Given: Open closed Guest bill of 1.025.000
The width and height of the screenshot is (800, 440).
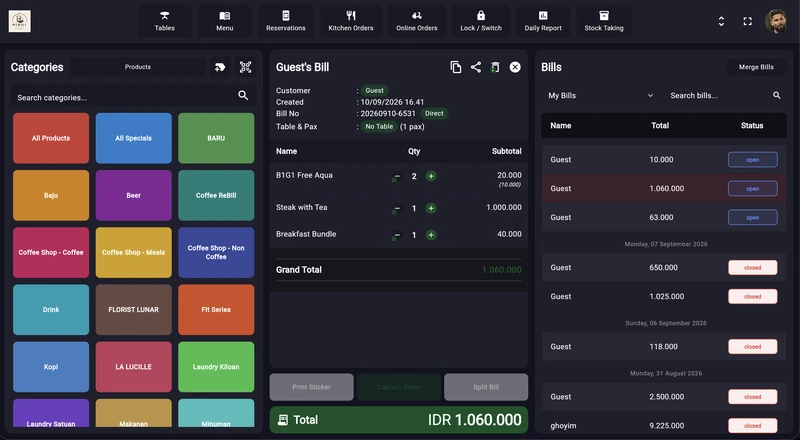Looking at the screenshot, I should click(x=664, y=297).
